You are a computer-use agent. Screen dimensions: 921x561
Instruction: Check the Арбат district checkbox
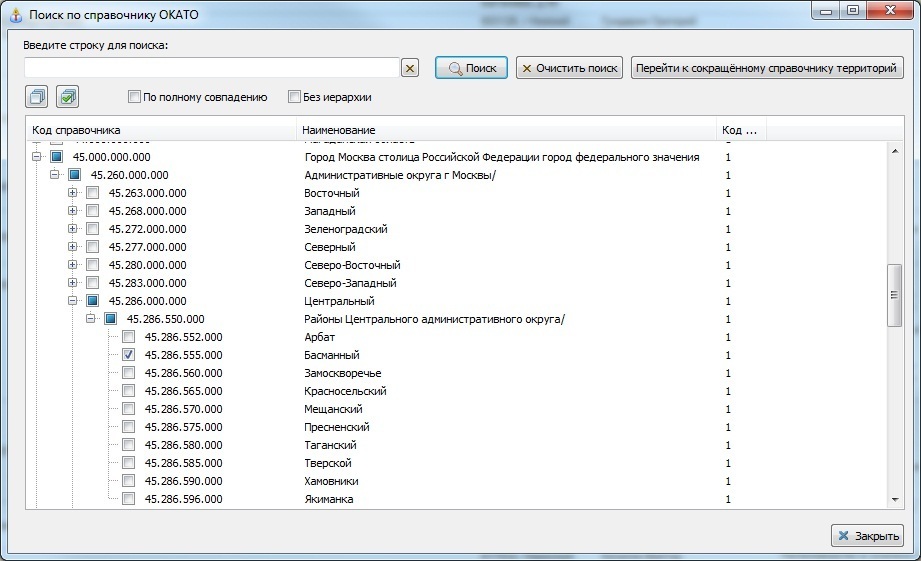pos(128,337)
